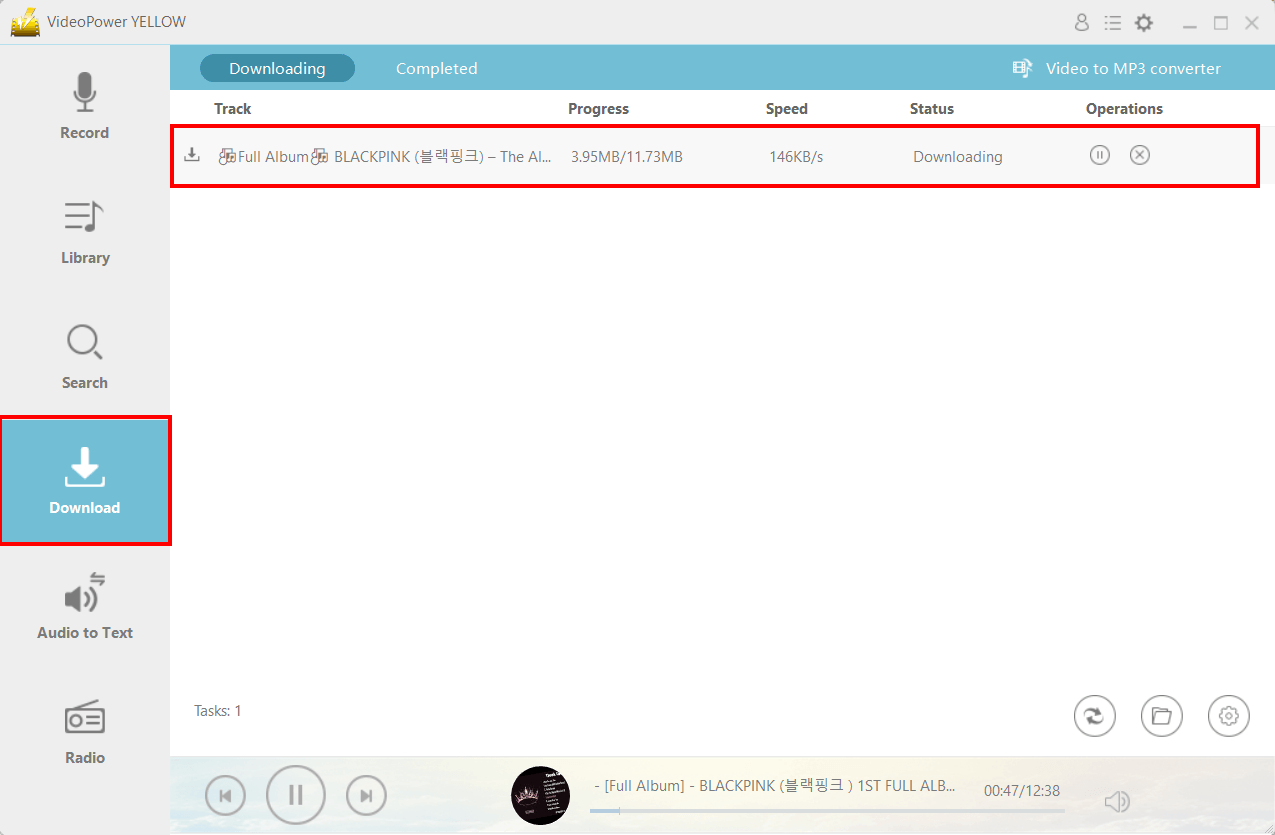The width and height of the screenshot is (1275, 835).
Task: Click the Operations column header
Action: 1124,108
